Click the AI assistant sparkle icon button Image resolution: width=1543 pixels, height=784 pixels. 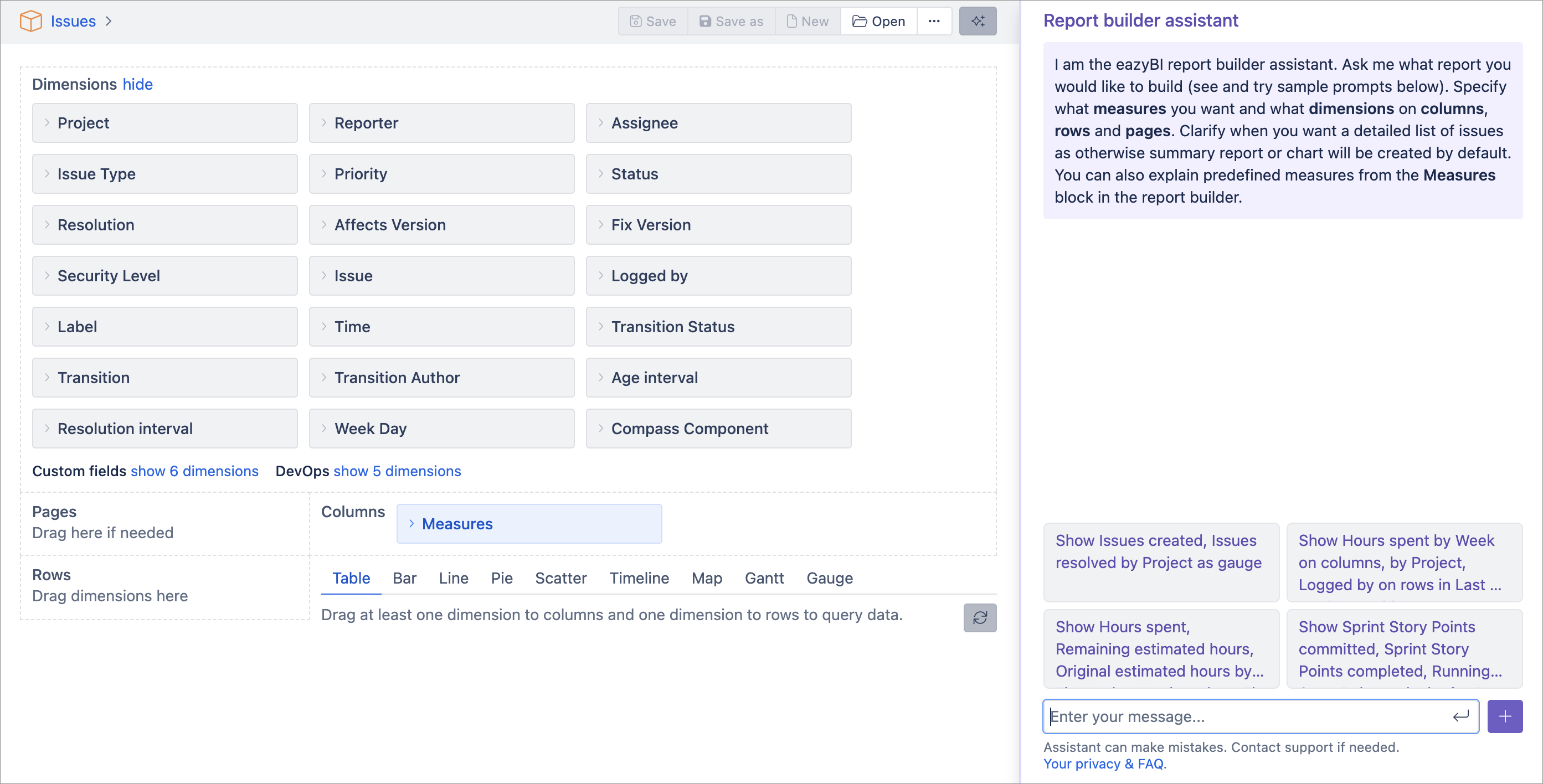[977, 22]
